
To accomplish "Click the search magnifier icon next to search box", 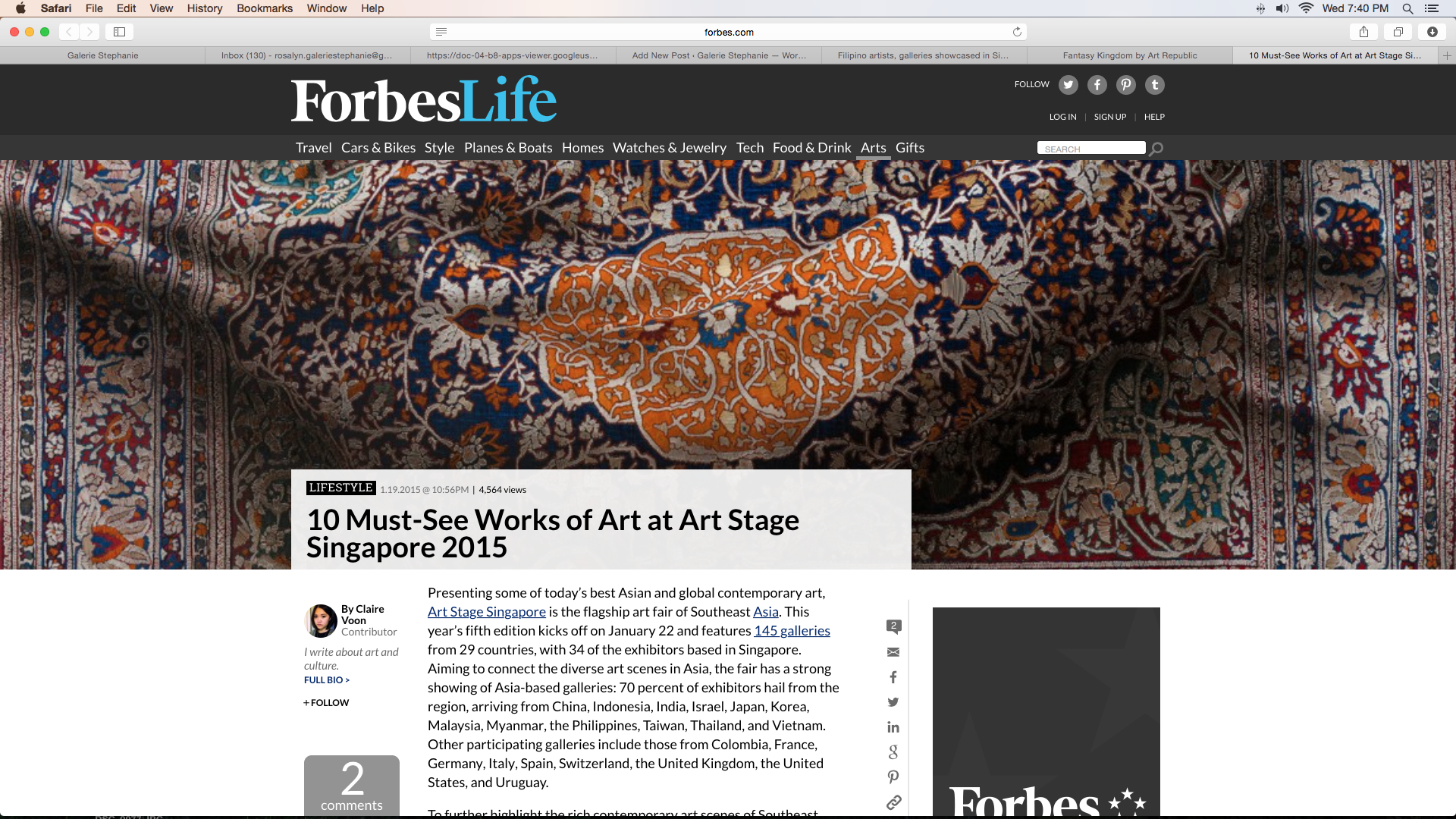I will point(1156,149).
